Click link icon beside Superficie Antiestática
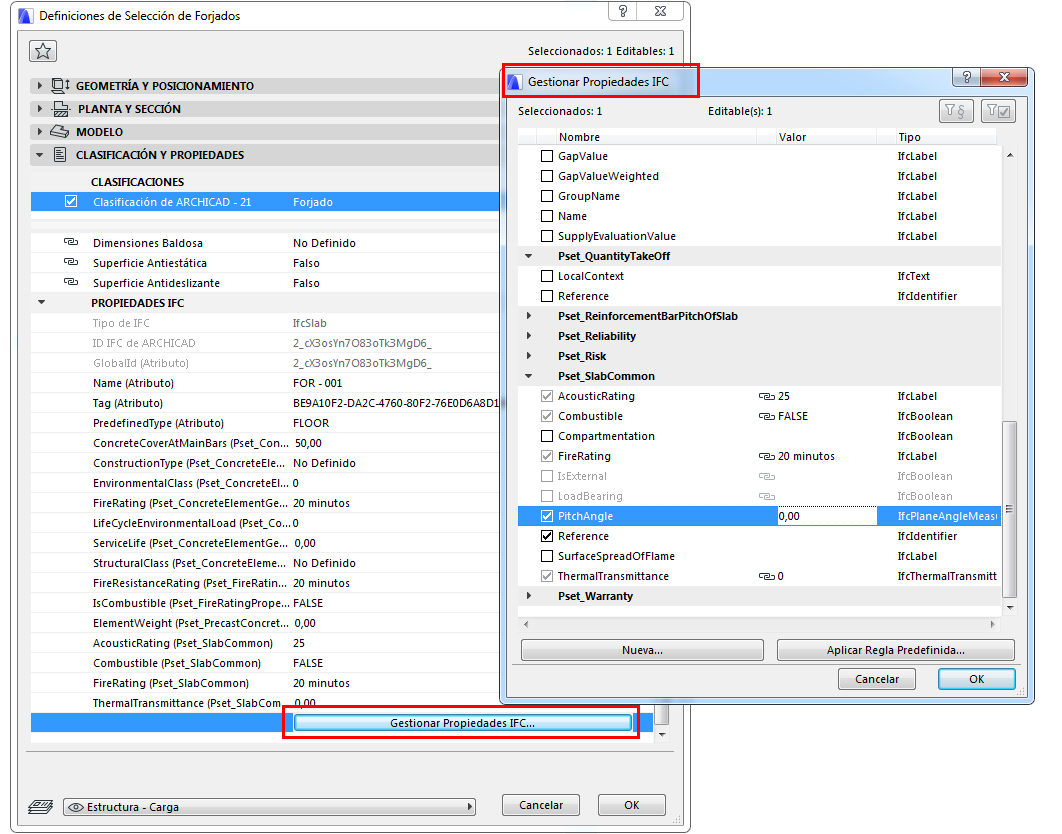The height and width of the screenshot is (834, 1062). tap(70, 262)
